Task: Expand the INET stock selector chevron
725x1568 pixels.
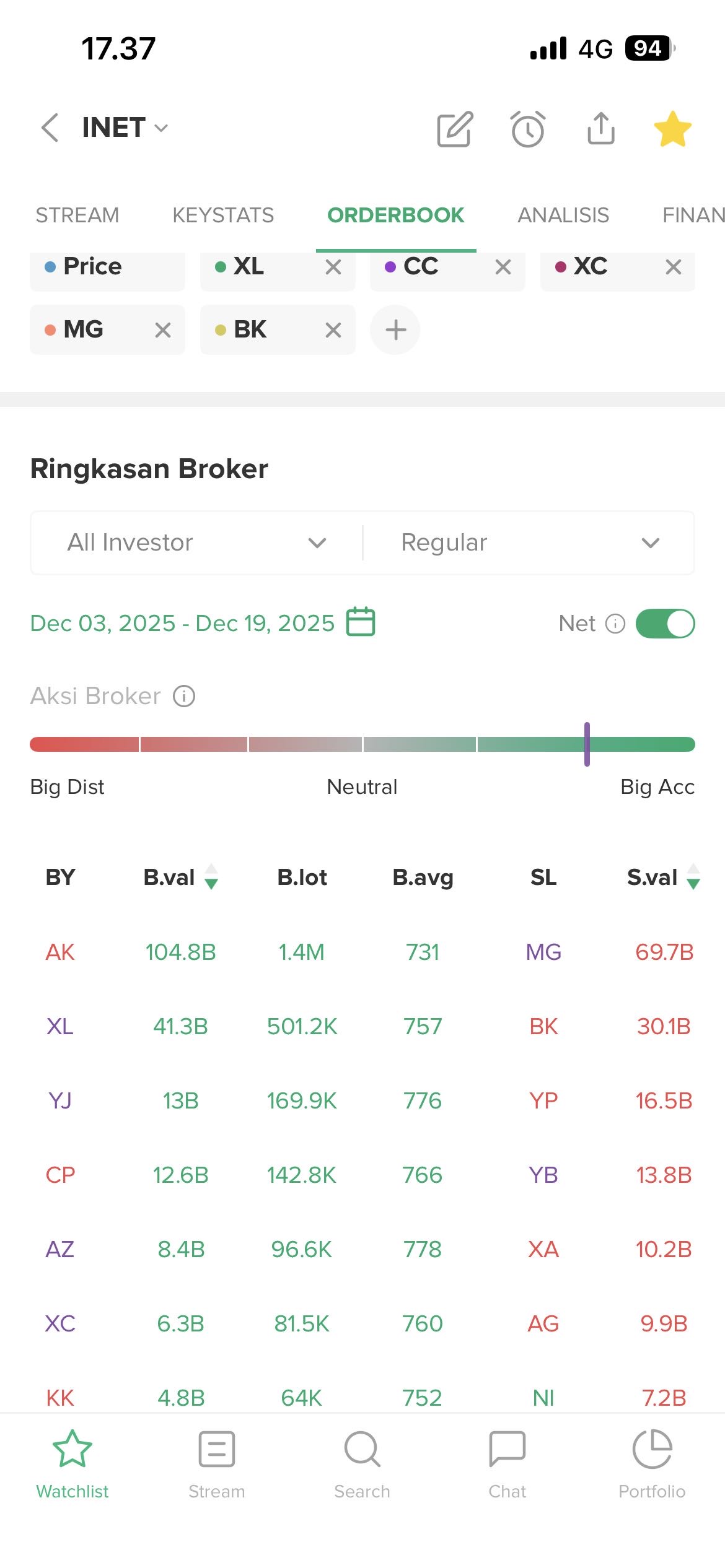Action: (161, 128)
